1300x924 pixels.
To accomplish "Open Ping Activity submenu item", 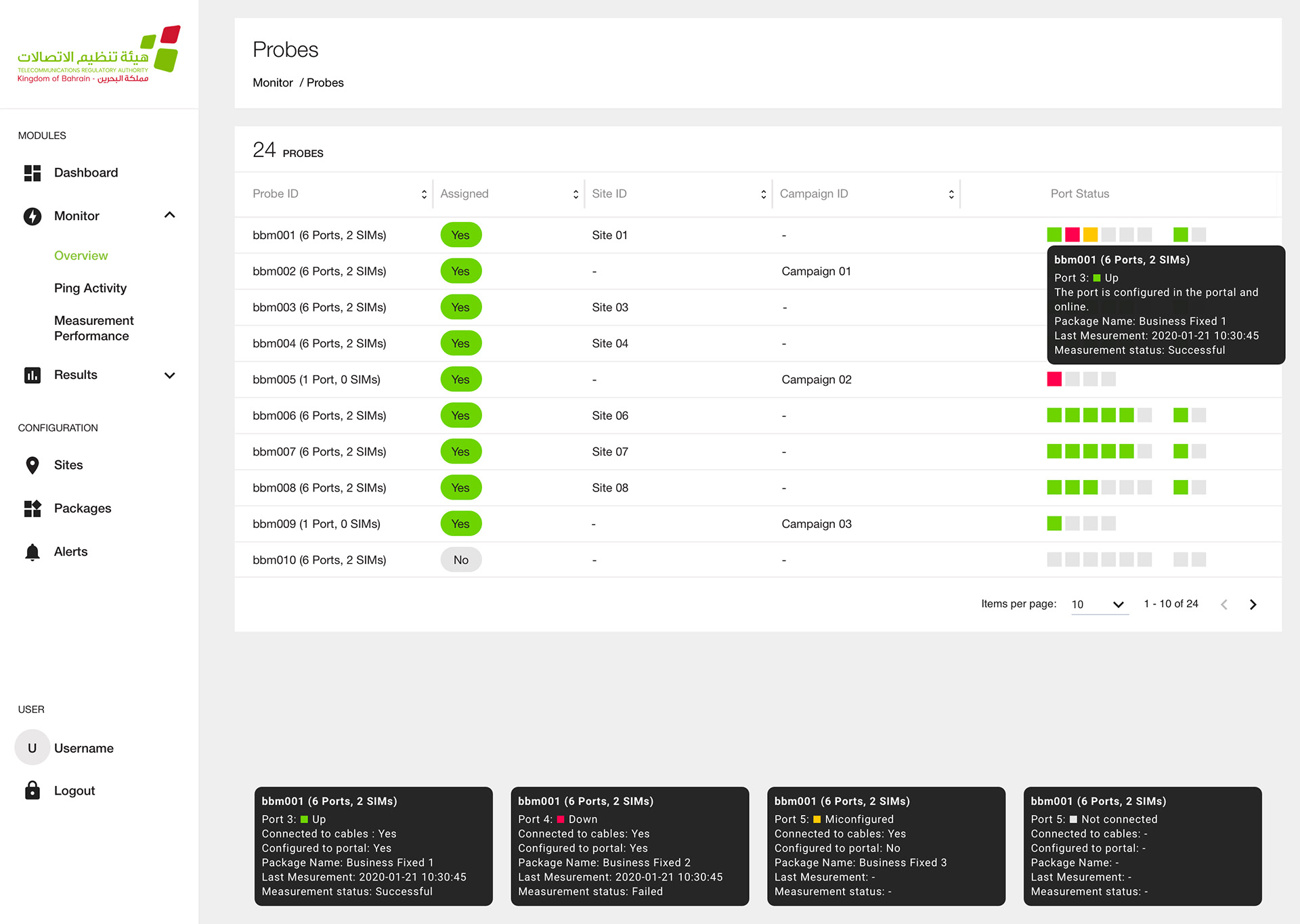I will (x=90, y=288).
